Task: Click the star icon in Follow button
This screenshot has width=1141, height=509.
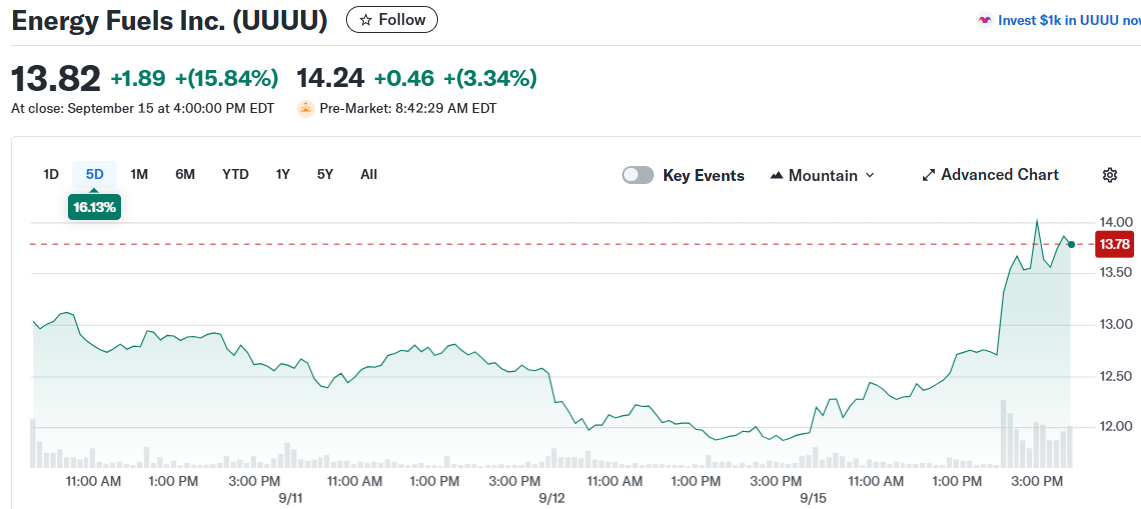Action: (366, 20)
